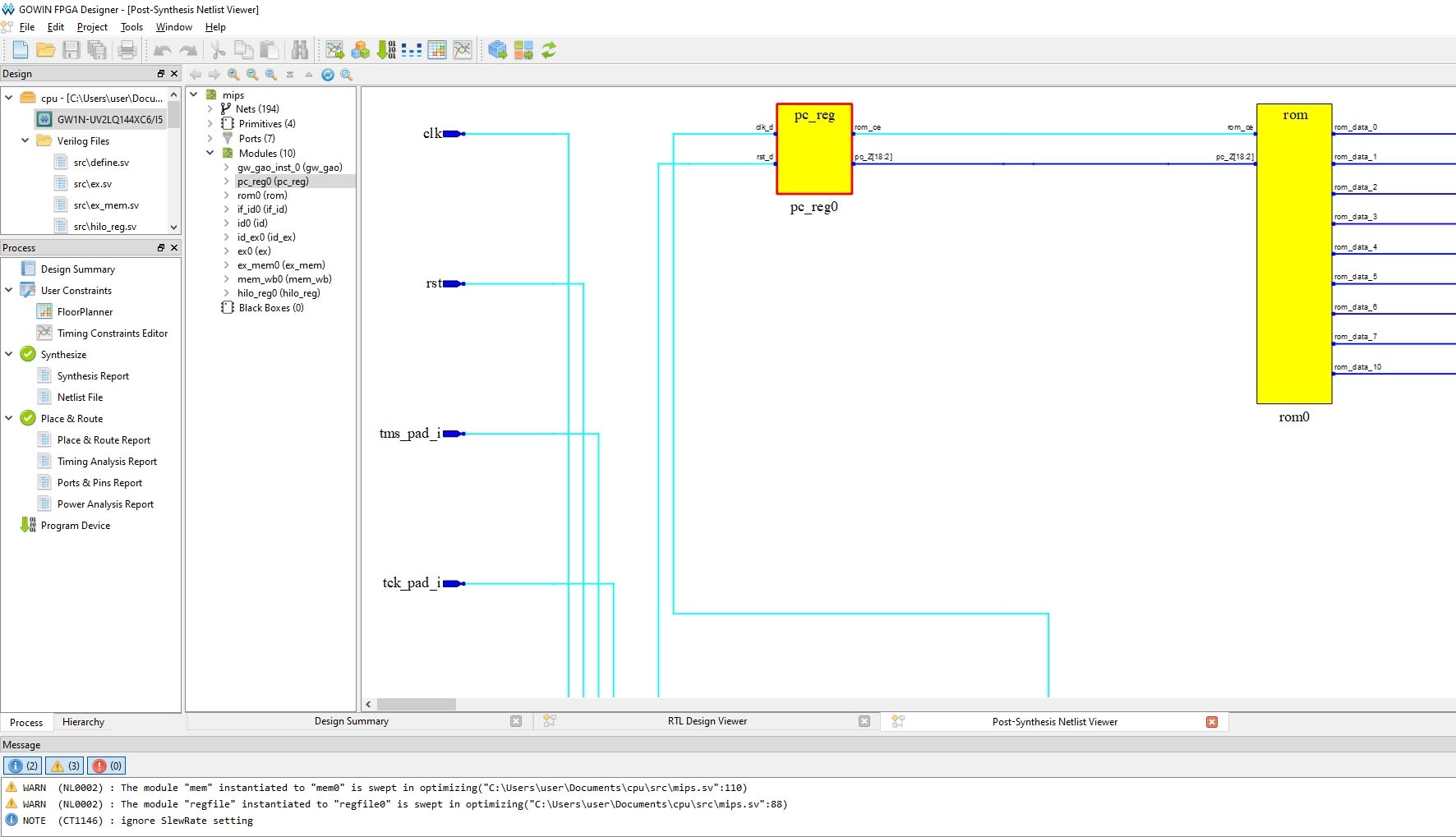Open the Tools menu
Screen dimensions: 1456x837
pyautogui.click(x=131, y=27)
